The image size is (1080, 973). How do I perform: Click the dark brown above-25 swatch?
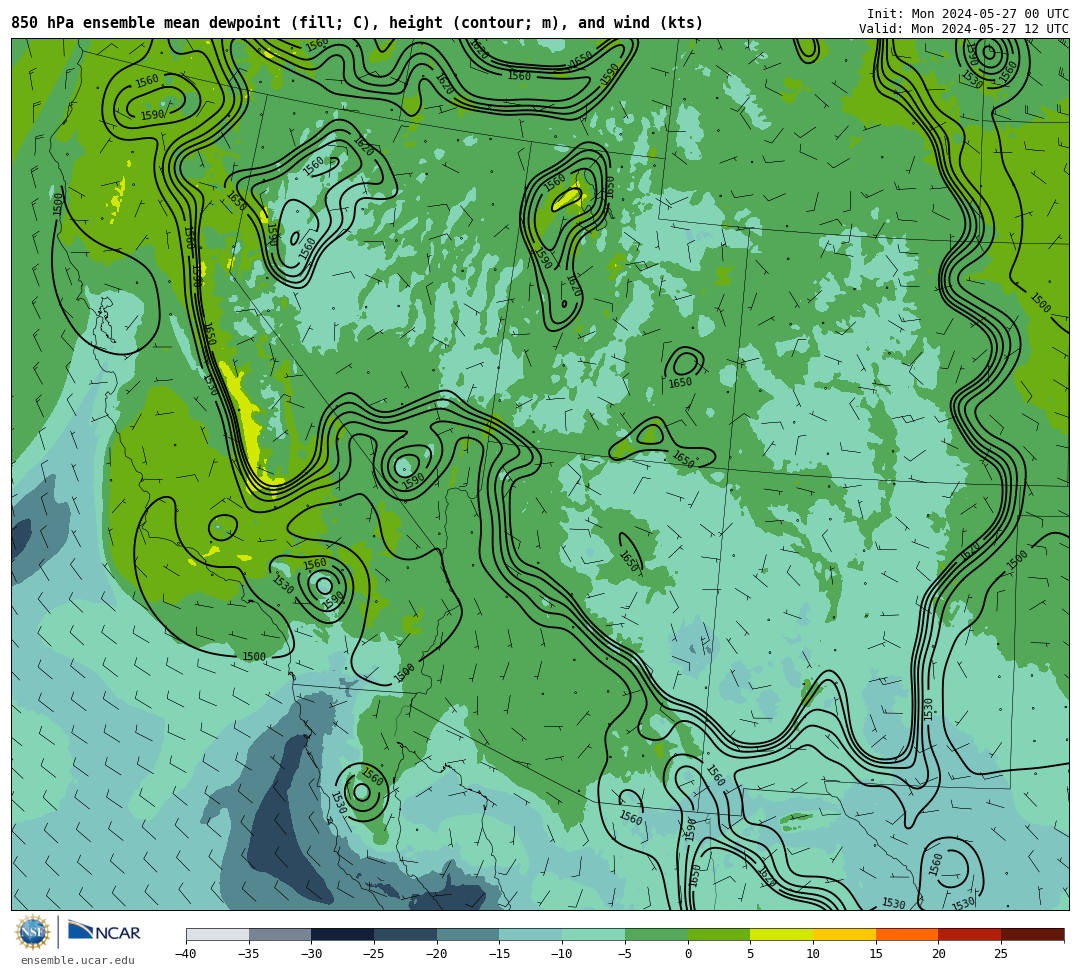click(x=1032, y=934)
